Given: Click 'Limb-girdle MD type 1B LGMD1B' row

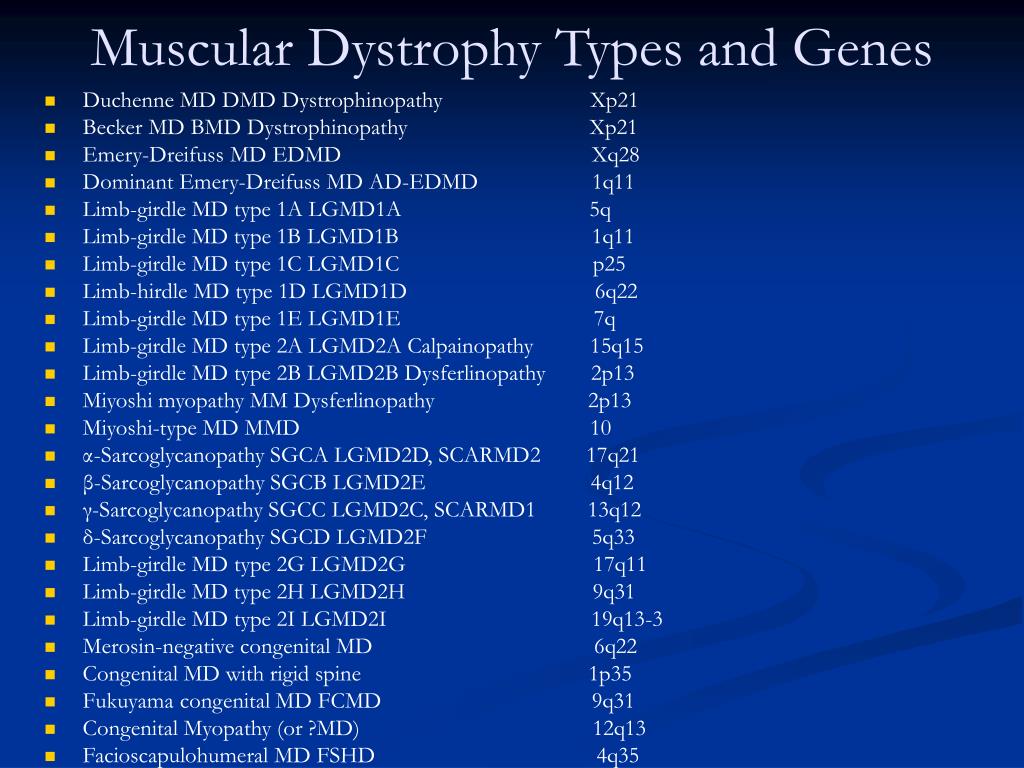Looking at the screenshot, I should (240, 238).
